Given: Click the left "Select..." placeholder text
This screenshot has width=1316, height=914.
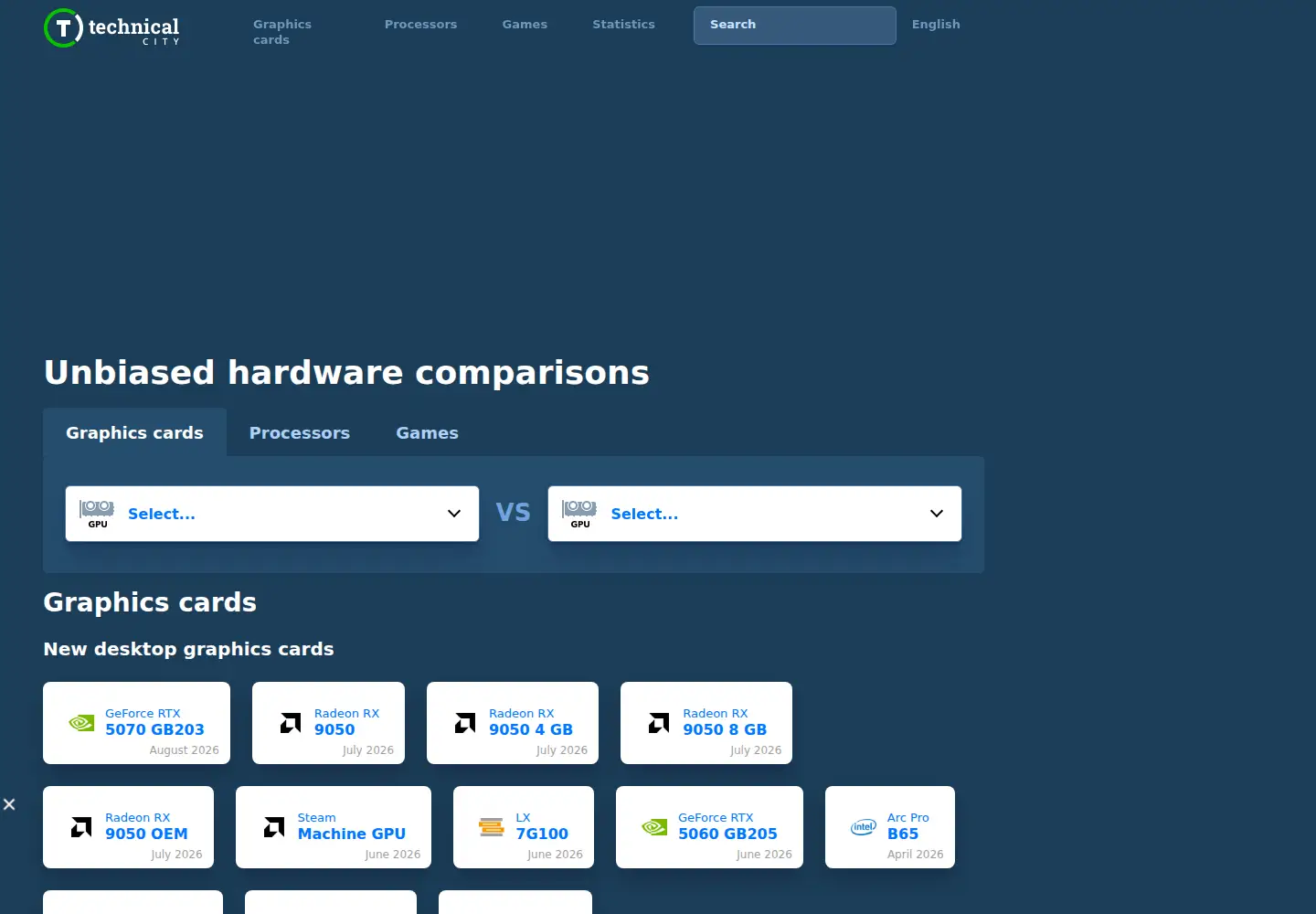Looking at the screenshot, I should pyautogui.click(x=162, y=514).
